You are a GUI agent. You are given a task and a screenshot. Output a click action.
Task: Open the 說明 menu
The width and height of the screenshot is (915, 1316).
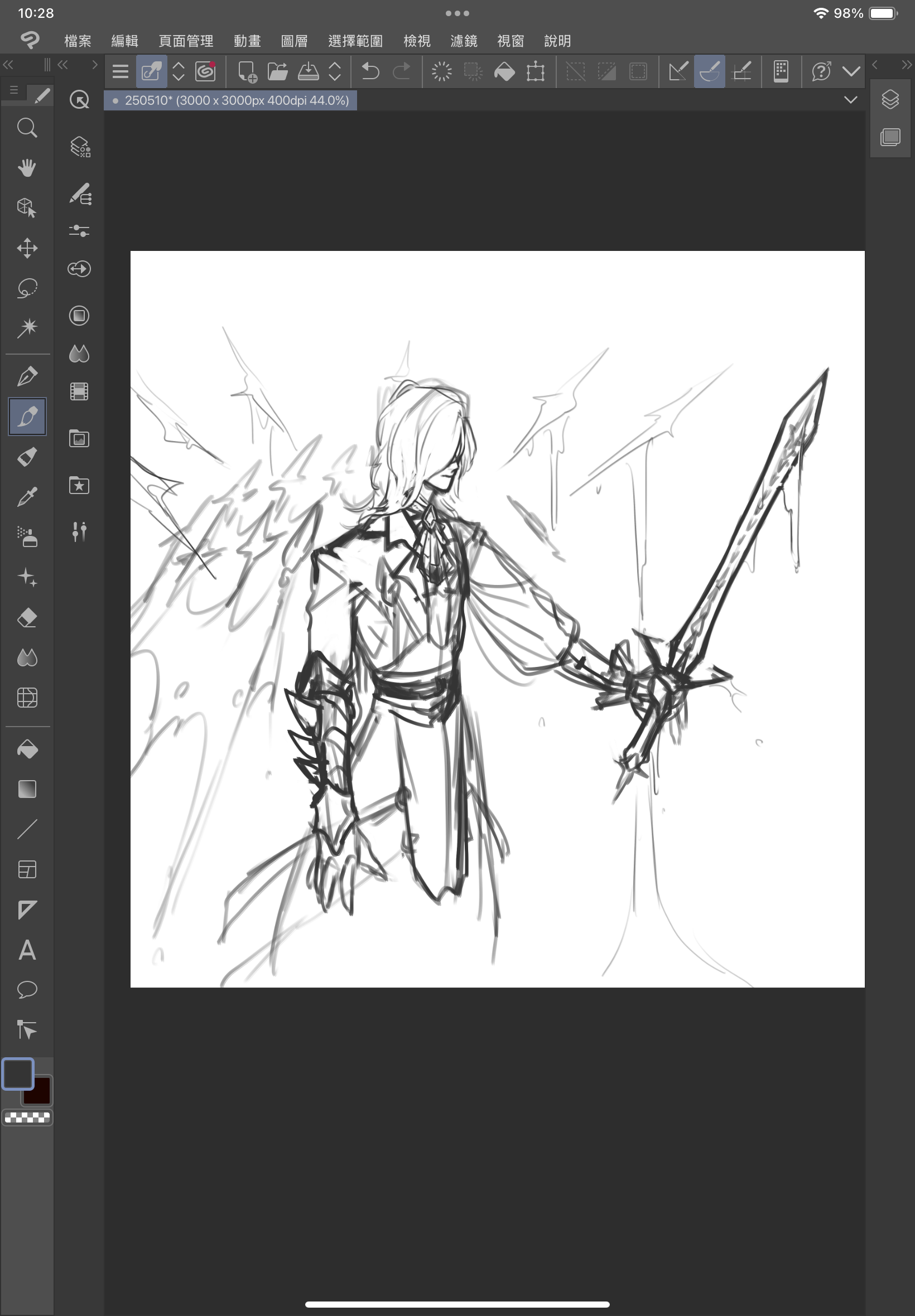[557, 41]
